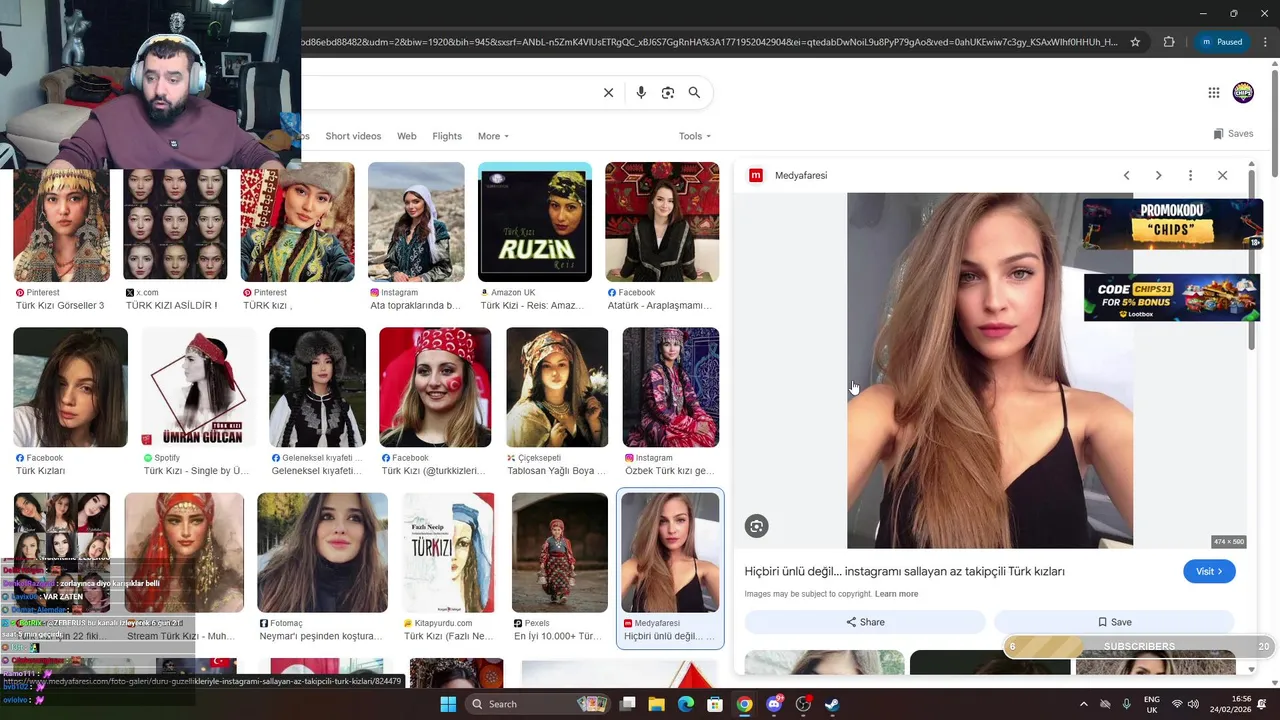This screenshot has height=720, width=1280.
Task: Switch to Short videos tab
Action: click(x=353, y=136)
